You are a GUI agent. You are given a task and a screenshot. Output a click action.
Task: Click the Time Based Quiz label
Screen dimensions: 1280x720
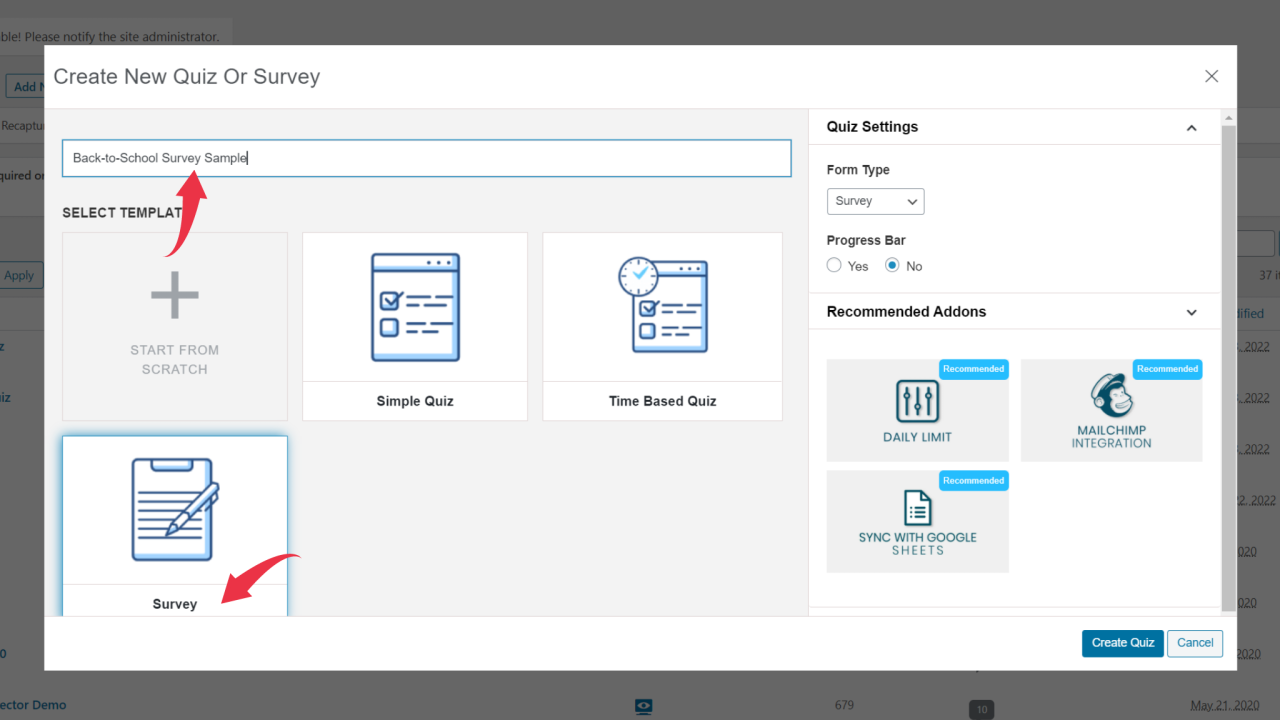[x=662, y=401]
